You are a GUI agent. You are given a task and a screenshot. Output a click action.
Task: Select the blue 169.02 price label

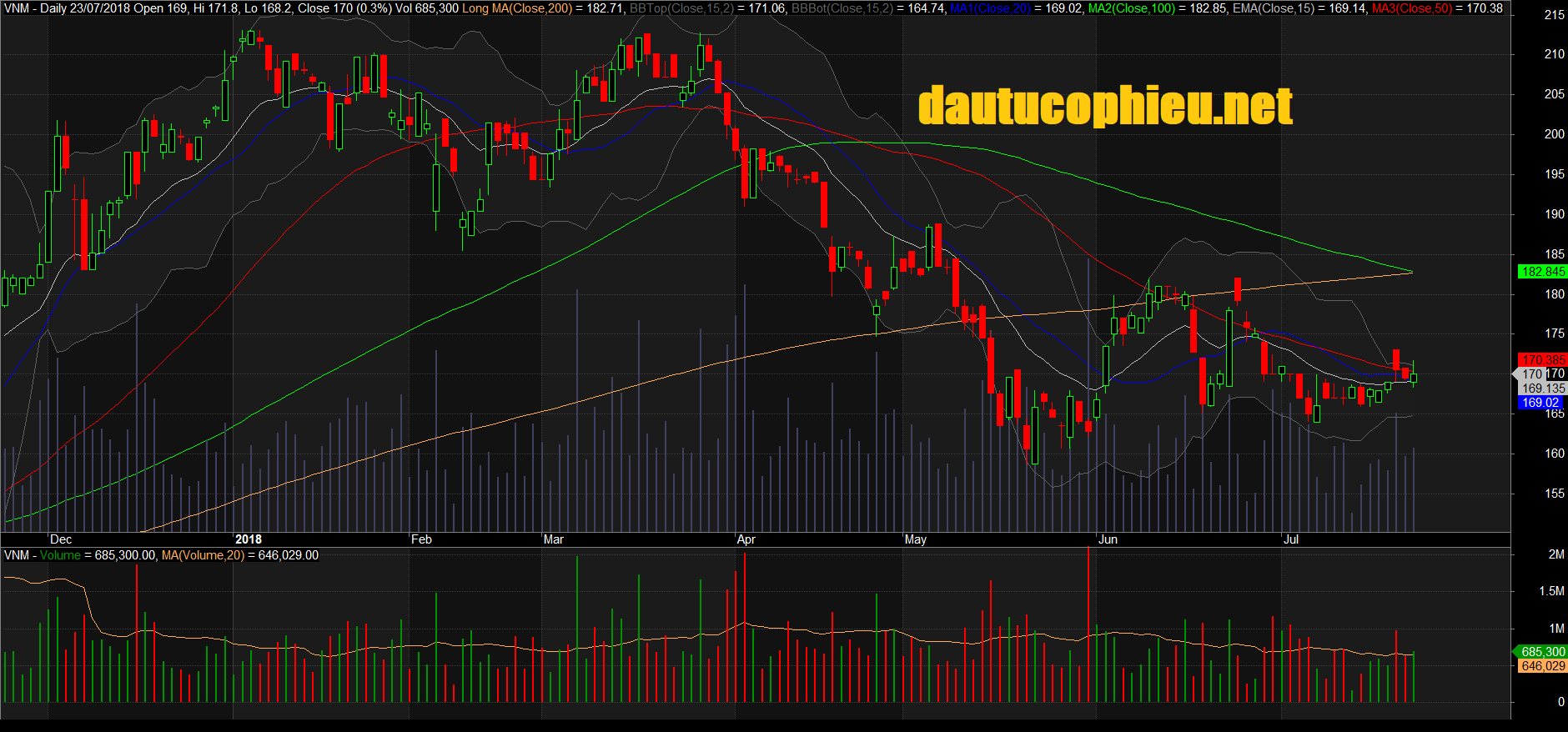pos(1540,403)
